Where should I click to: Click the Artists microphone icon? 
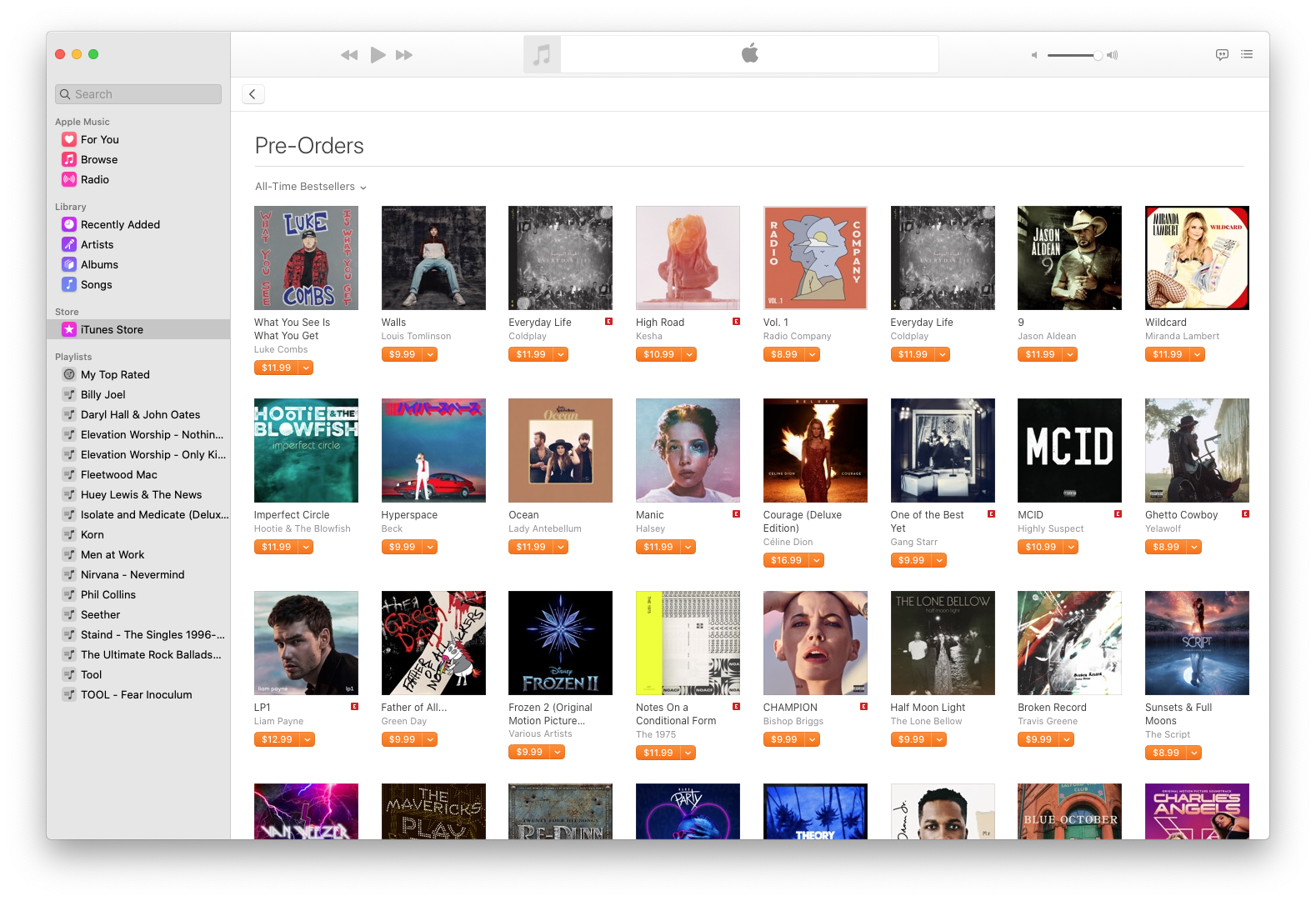(x=69, y=245)
